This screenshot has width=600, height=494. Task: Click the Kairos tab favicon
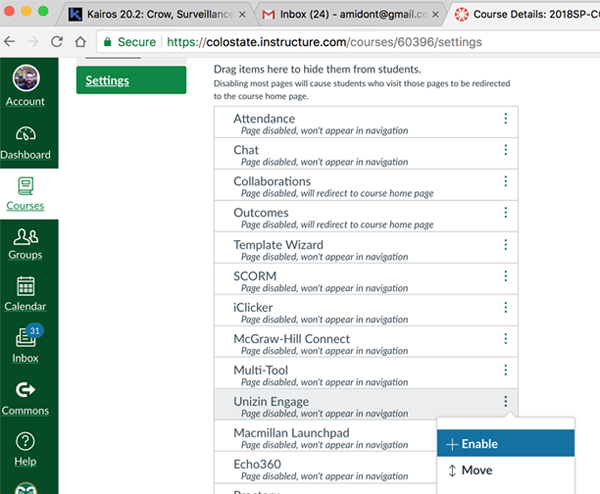pyautogui.click(x=75, y=15)
